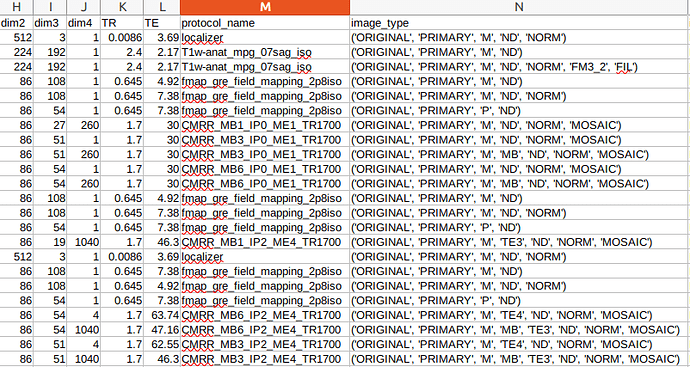Select dim4 value 260 in CMRR_MB1_IP0 row
This screenshot has height=367, width=690.
[84, 125]
